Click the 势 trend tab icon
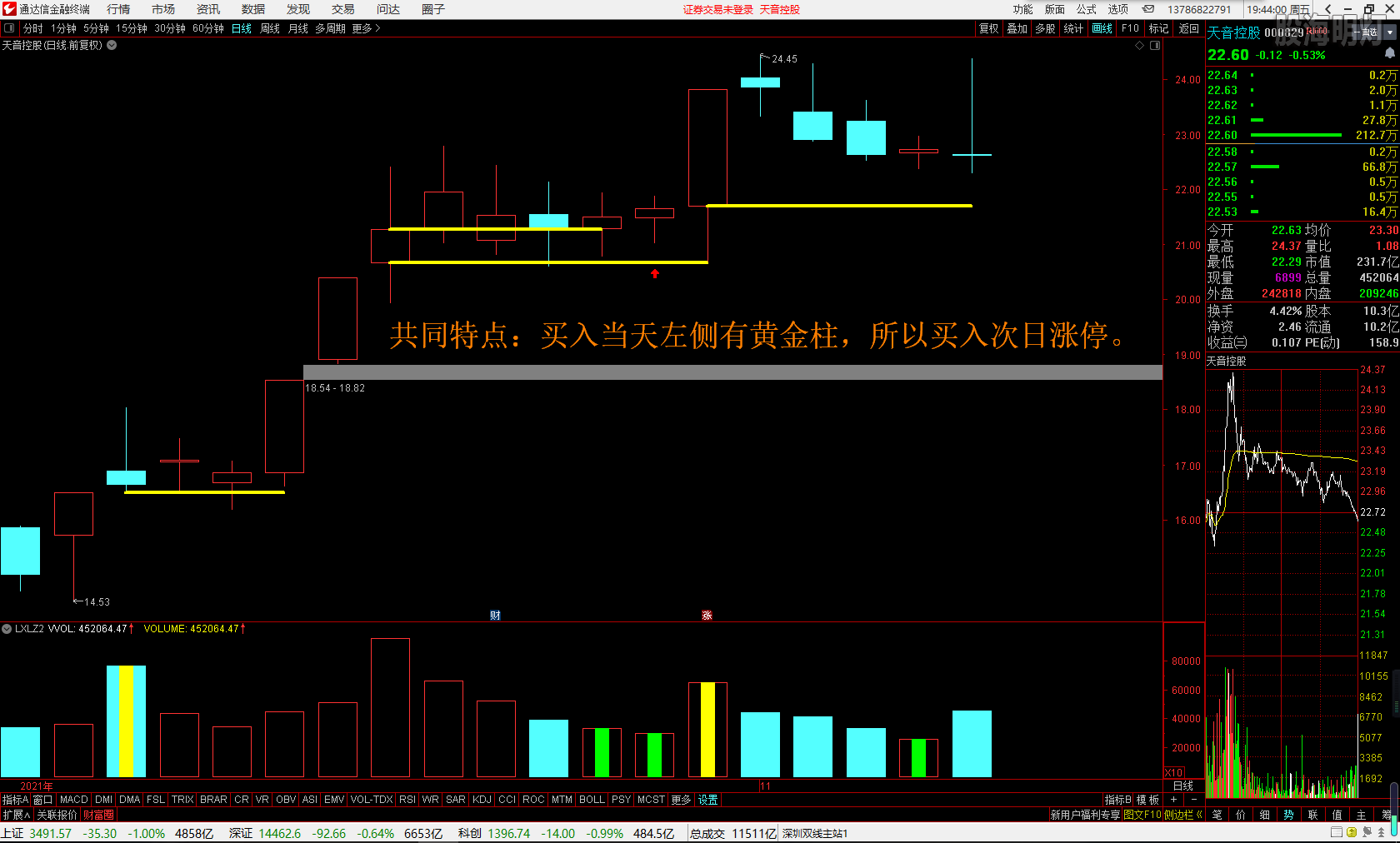Image resolution: width=1400 pixels, height=843 pixels. pos(1289,815)
